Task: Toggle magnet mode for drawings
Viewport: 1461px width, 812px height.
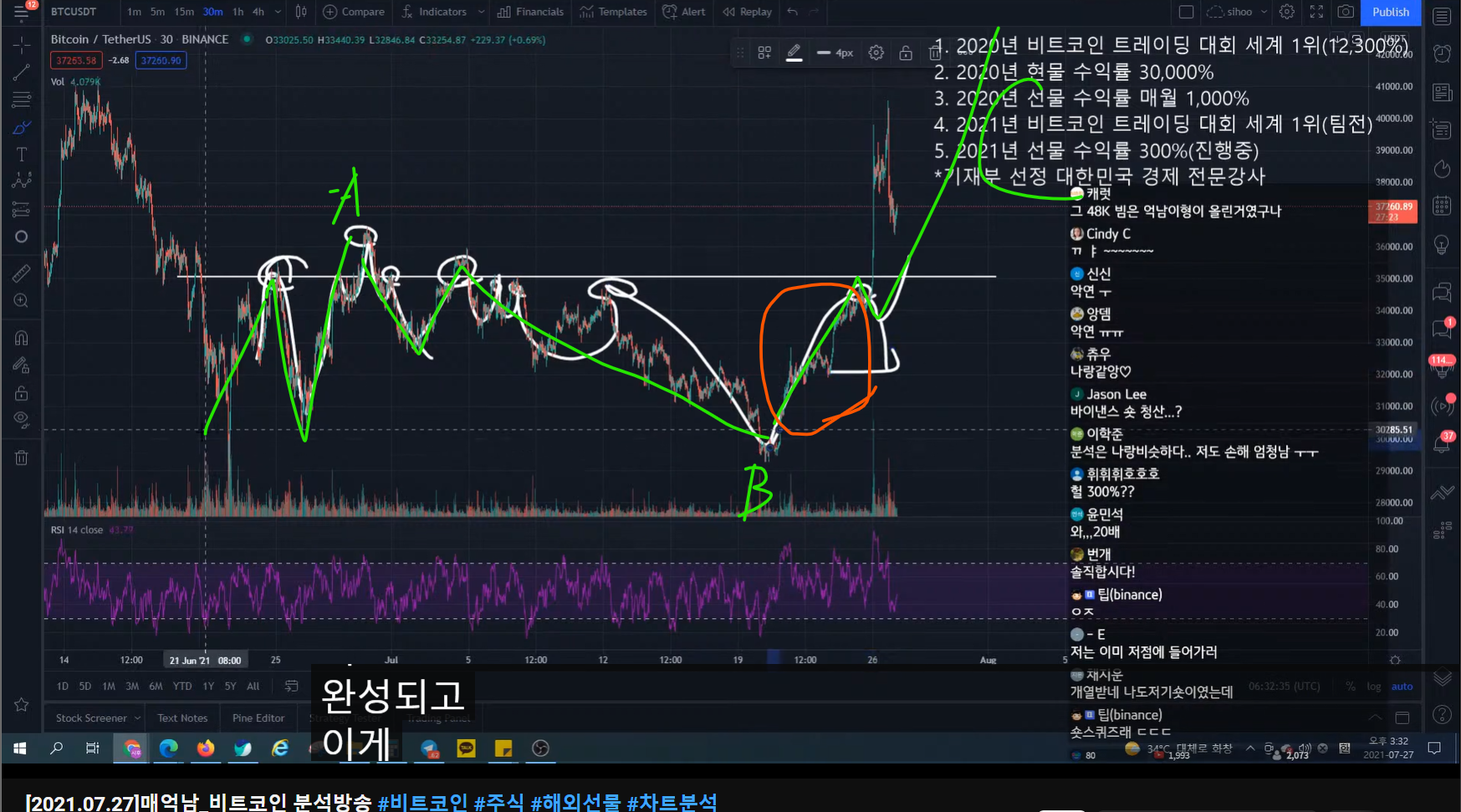Action: (x=22, y=338)
